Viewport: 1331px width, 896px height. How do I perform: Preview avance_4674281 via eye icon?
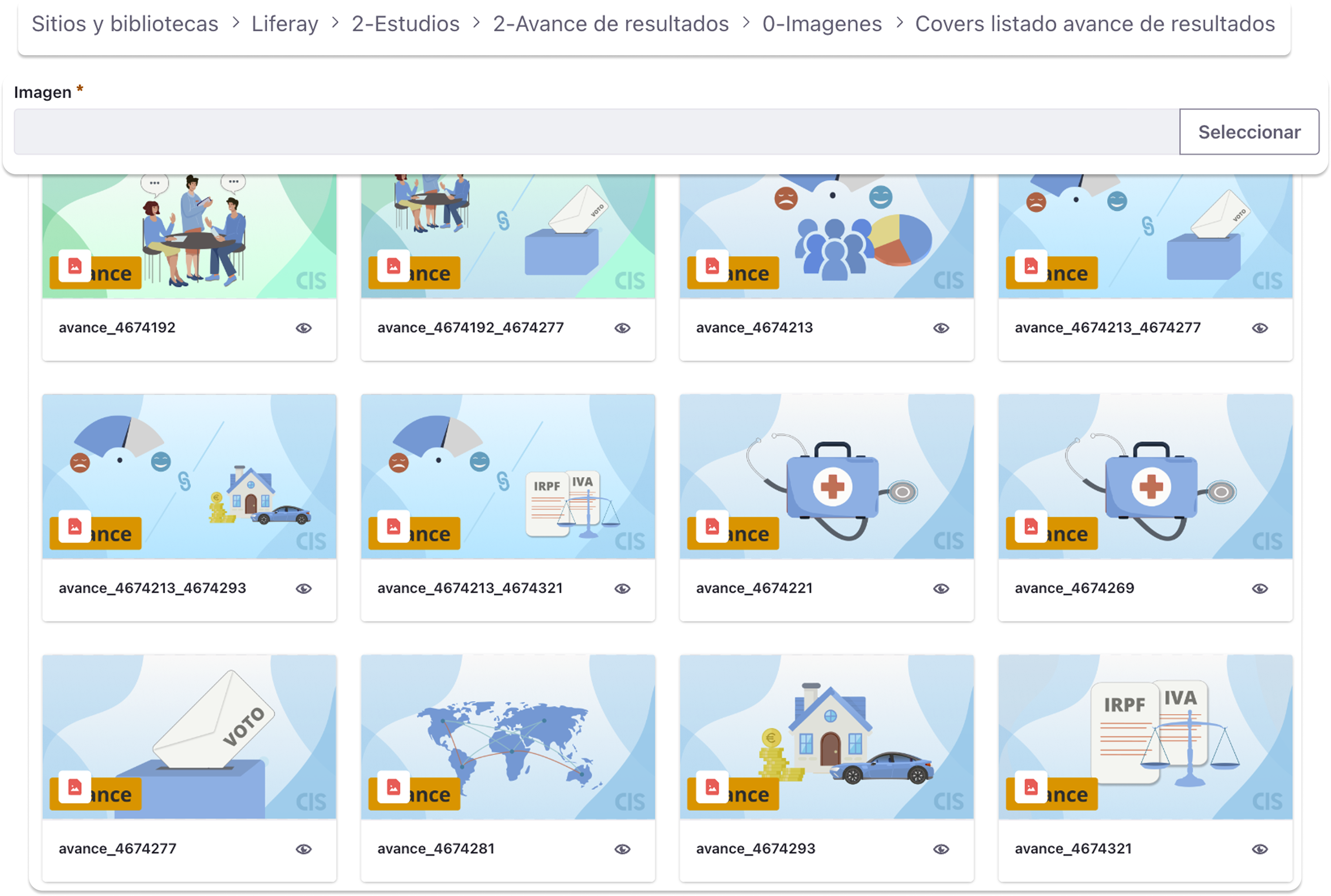click(x=622, y=849)
